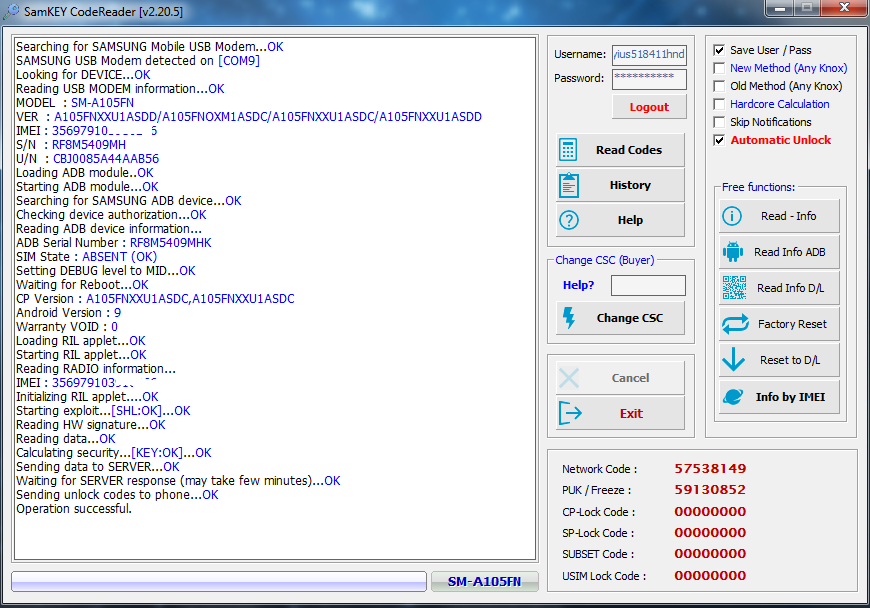Click the down arrow icon on Reset to D/L
Image resolution: width=870 pixels, height=608 pixels.
(734, 359)
